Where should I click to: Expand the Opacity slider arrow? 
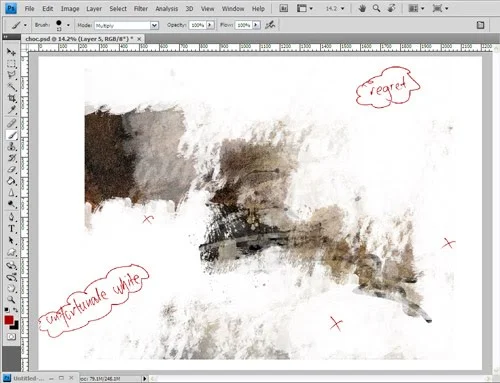(210, 25)
